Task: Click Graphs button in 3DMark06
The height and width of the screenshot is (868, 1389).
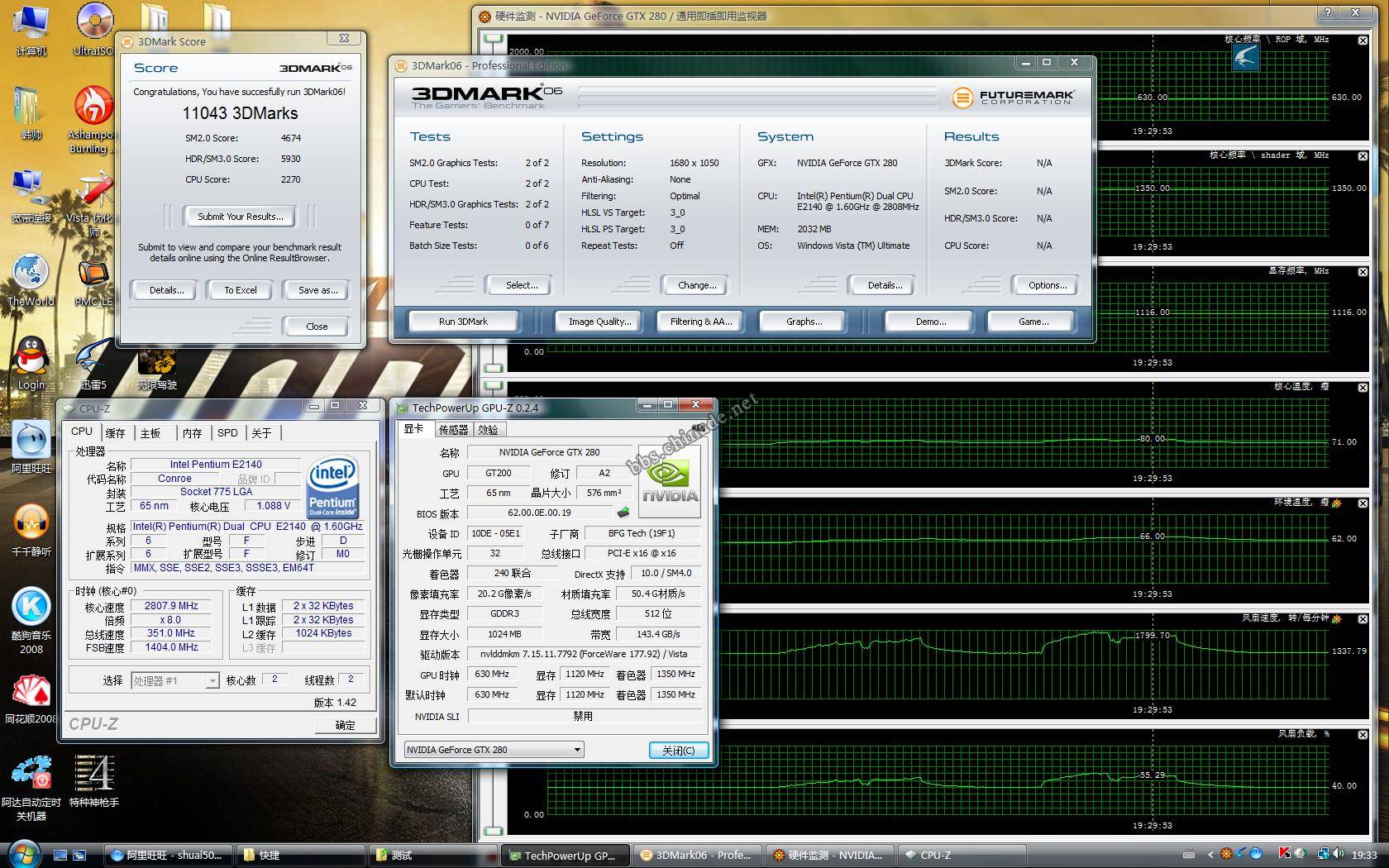Action: pos(804,322)
